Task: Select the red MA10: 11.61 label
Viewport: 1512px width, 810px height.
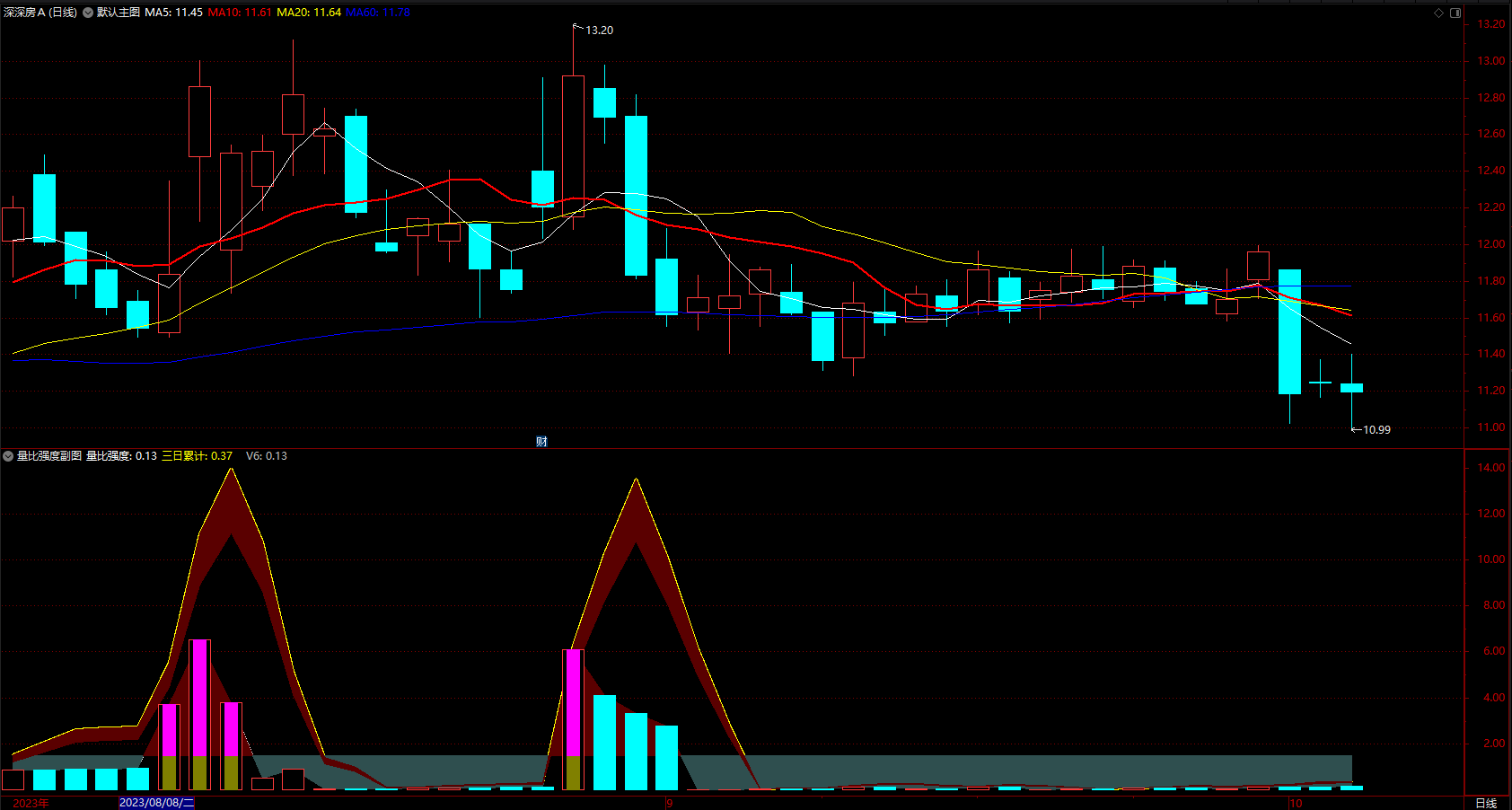Action: point(240,13)
